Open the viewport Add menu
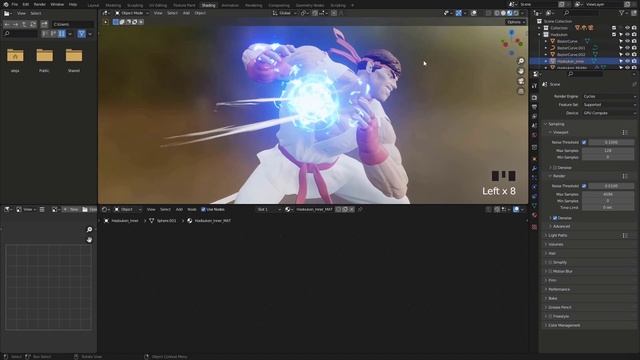 [x=186, y=13]
